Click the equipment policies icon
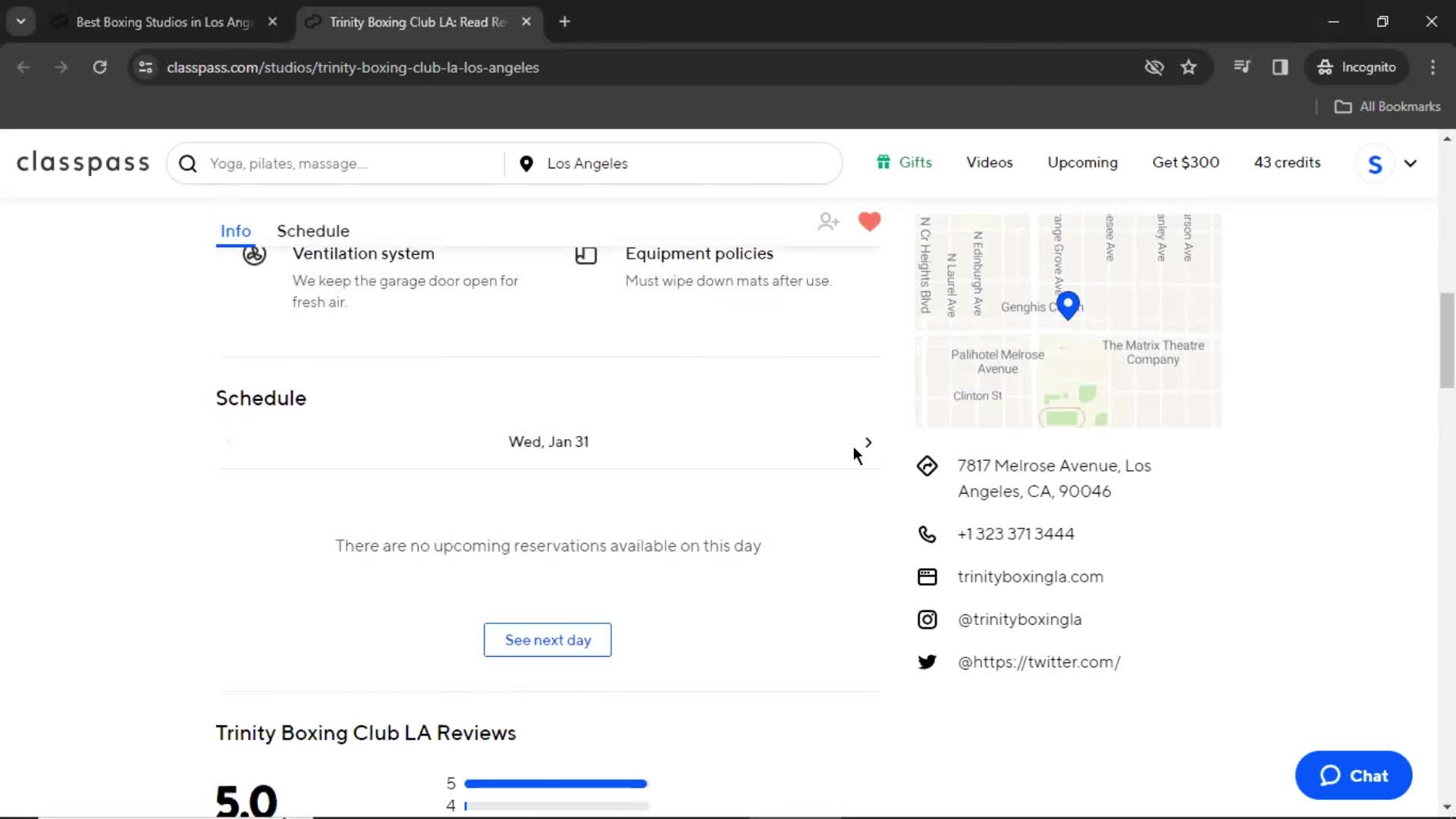Viewport: 1456px width, 819px height. click(x=586, y=255)
